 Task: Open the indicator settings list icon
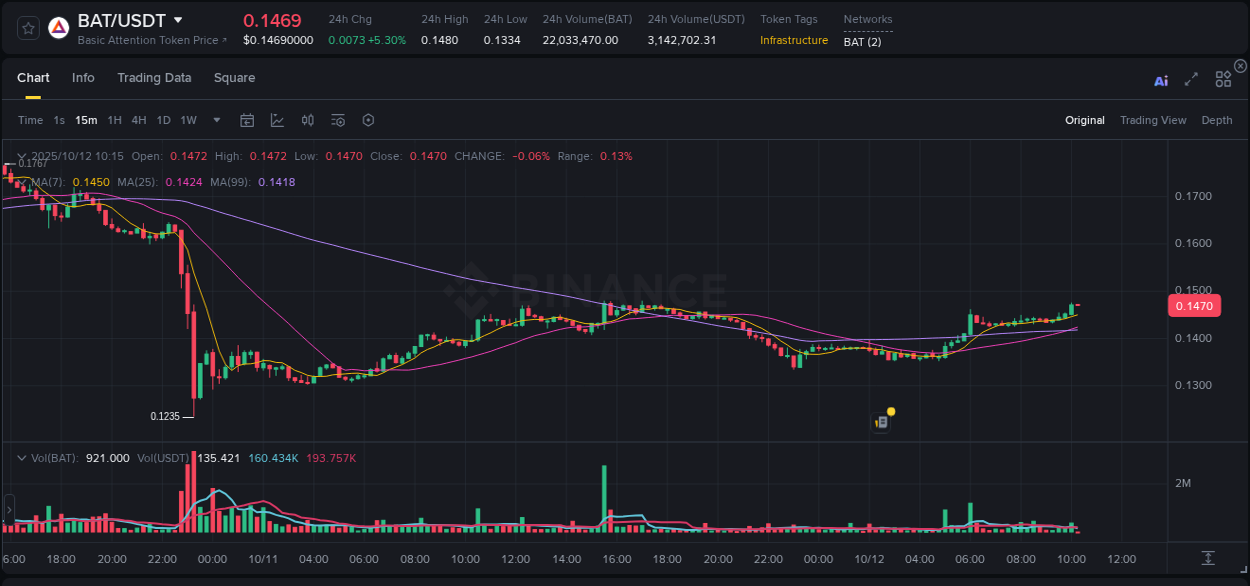[x=337, y=120]
